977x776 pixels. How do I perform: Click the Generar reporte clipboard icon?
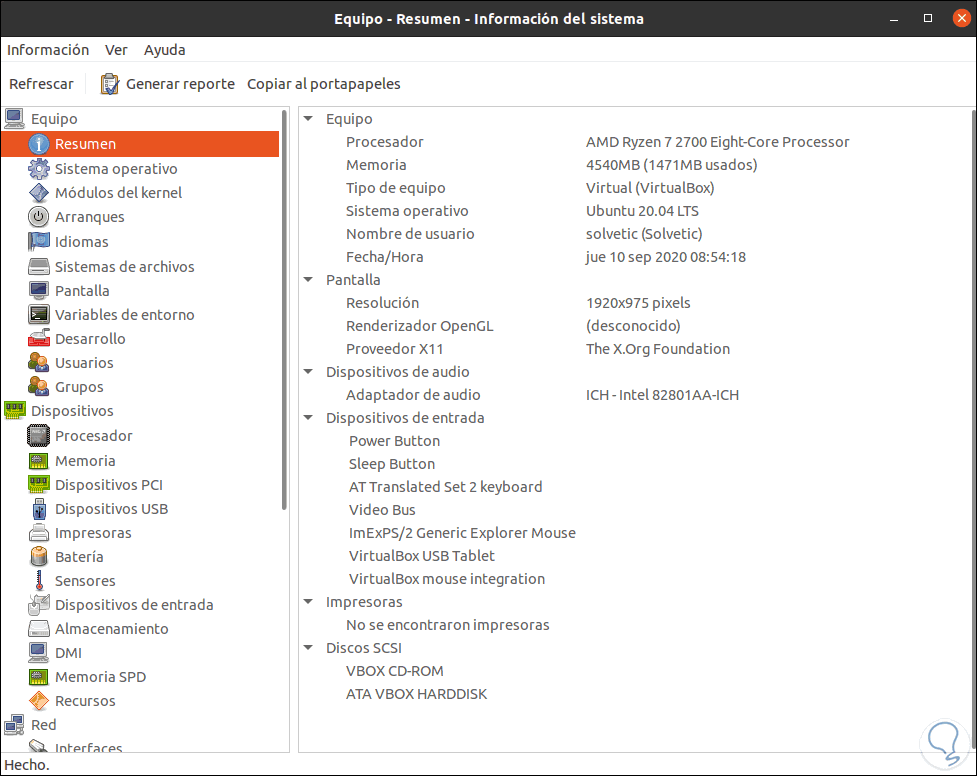tap(110, 84)
